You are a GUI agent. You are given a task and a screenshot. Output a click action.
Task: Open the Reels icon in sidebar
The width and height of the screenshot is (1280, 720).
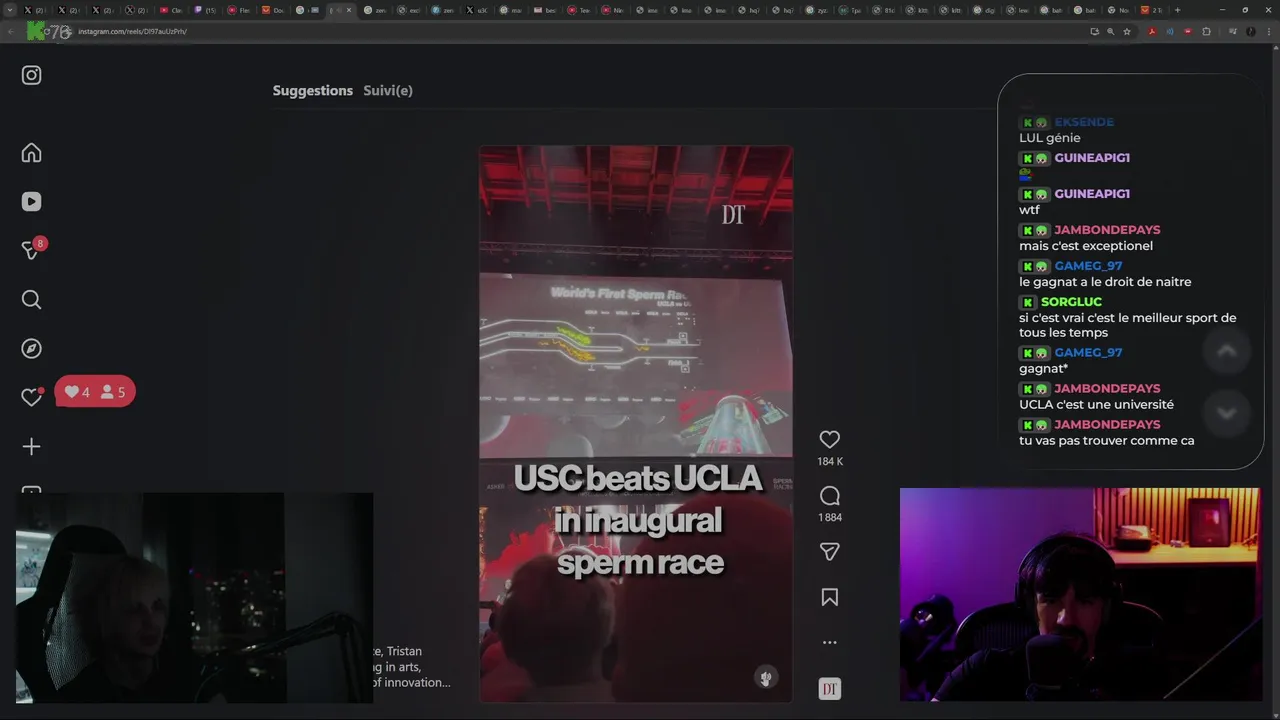[32, 201]
